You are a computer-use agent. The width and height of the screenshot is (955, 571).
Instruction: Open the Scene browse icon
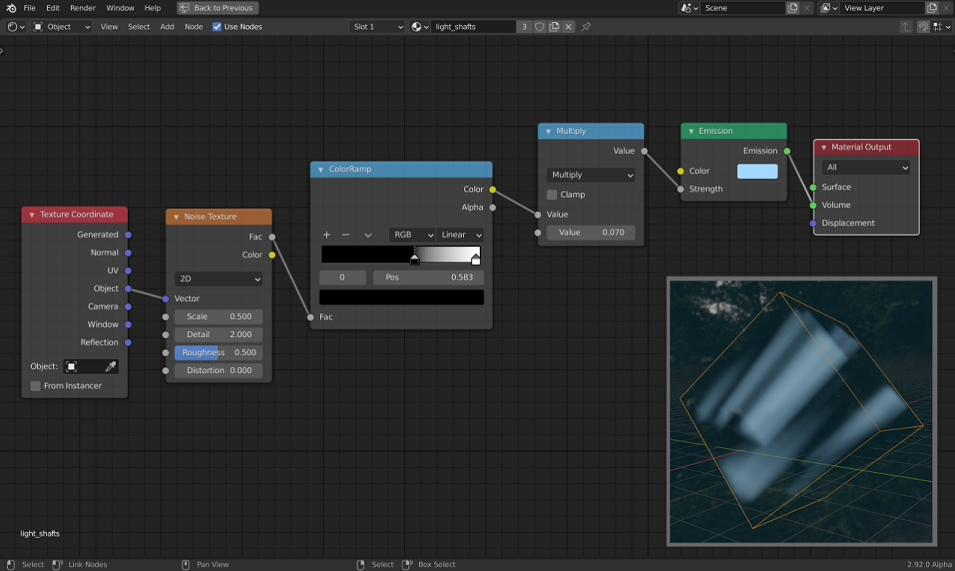[x=689, y=8]
